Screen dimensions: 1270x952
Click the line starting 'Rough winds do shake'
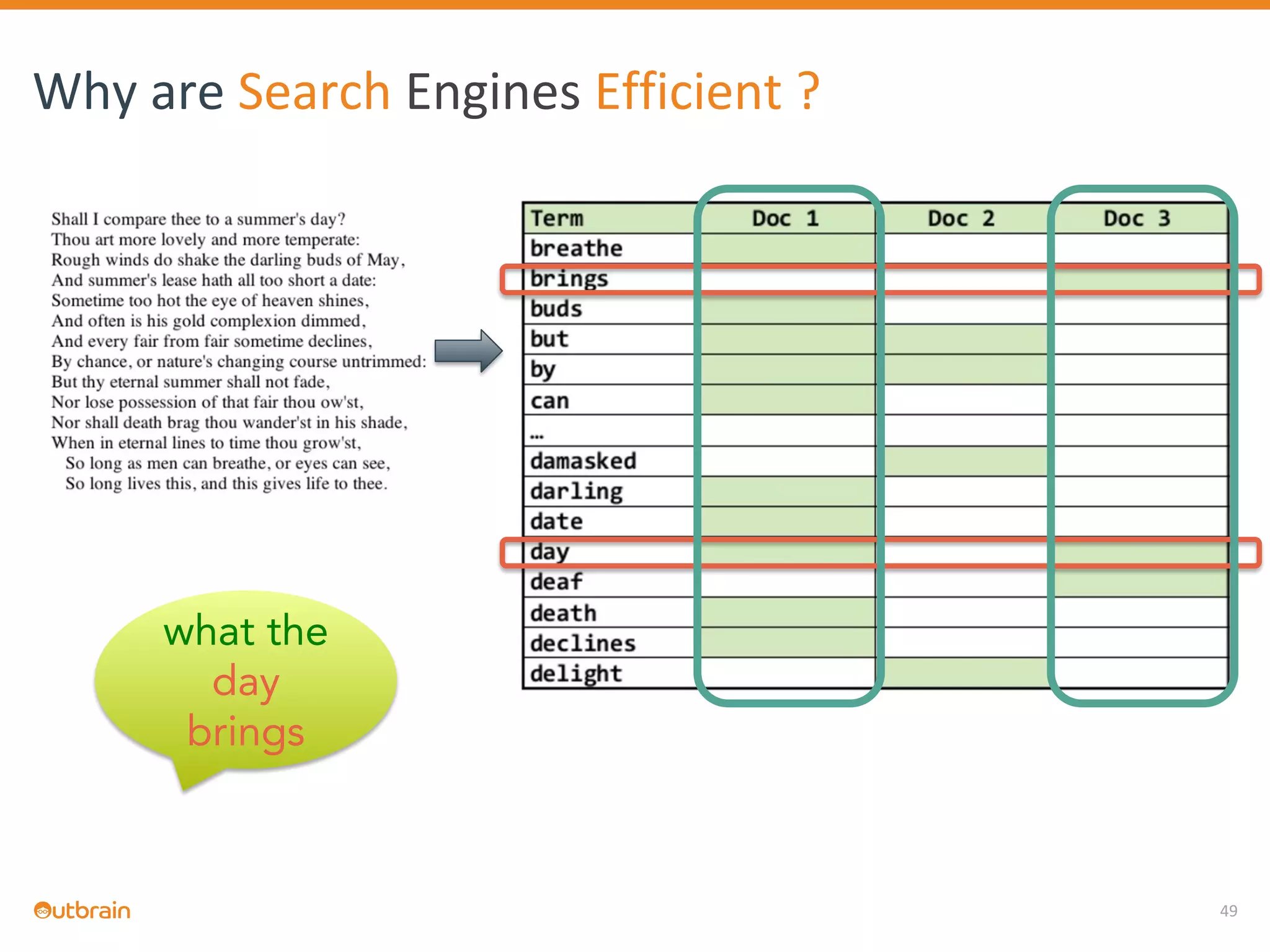coord(228,260)
